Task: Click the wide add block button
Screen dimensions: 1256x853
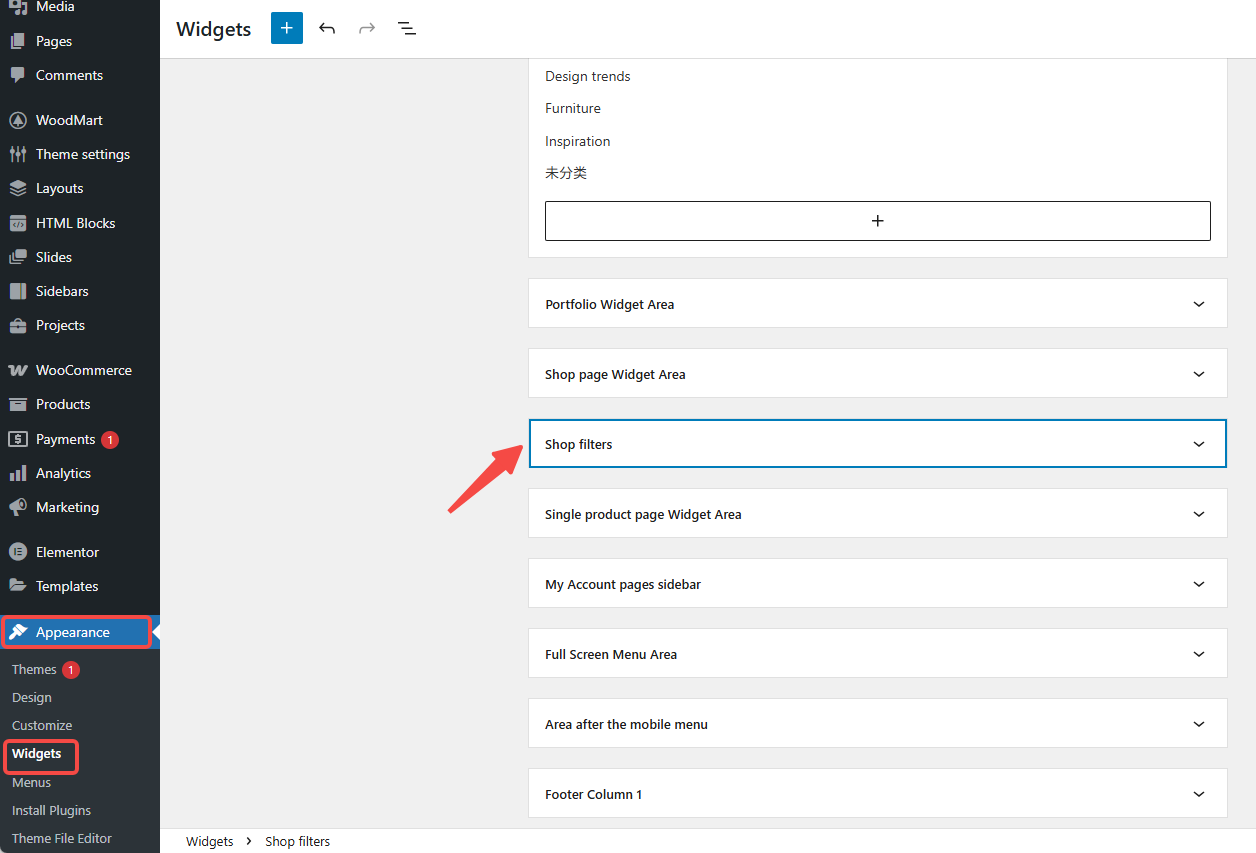Action: pyautogui.click(x=877, y=221)
